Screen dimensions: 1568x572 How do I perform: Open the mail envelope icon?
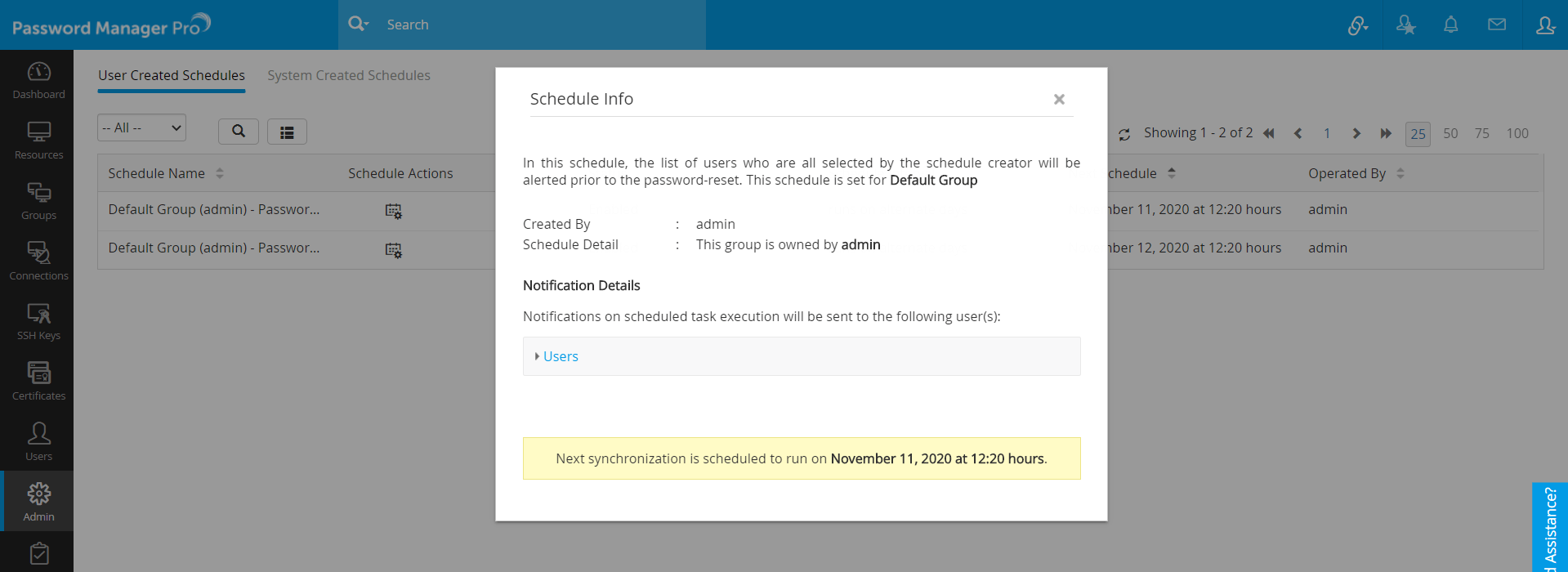coord(1496,25)
